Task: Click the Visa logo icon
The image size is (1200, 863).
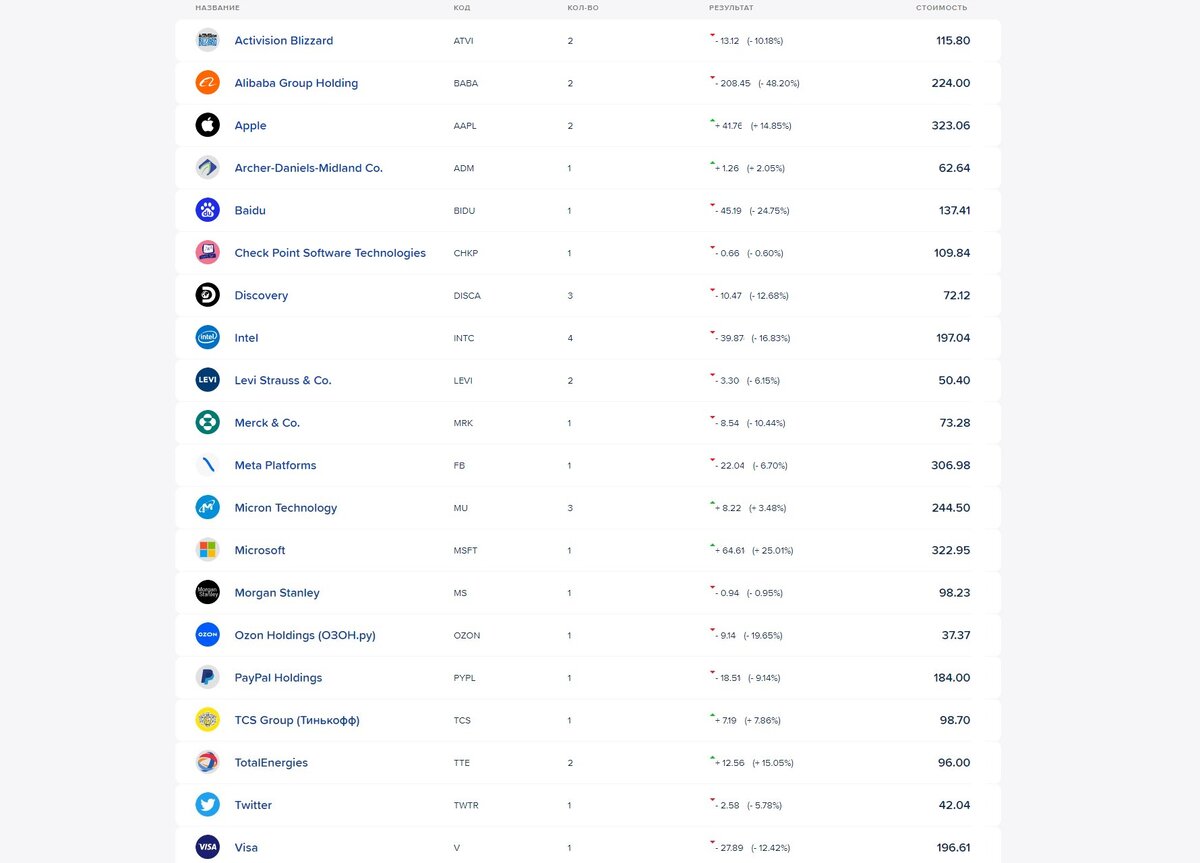Action: 207,847
